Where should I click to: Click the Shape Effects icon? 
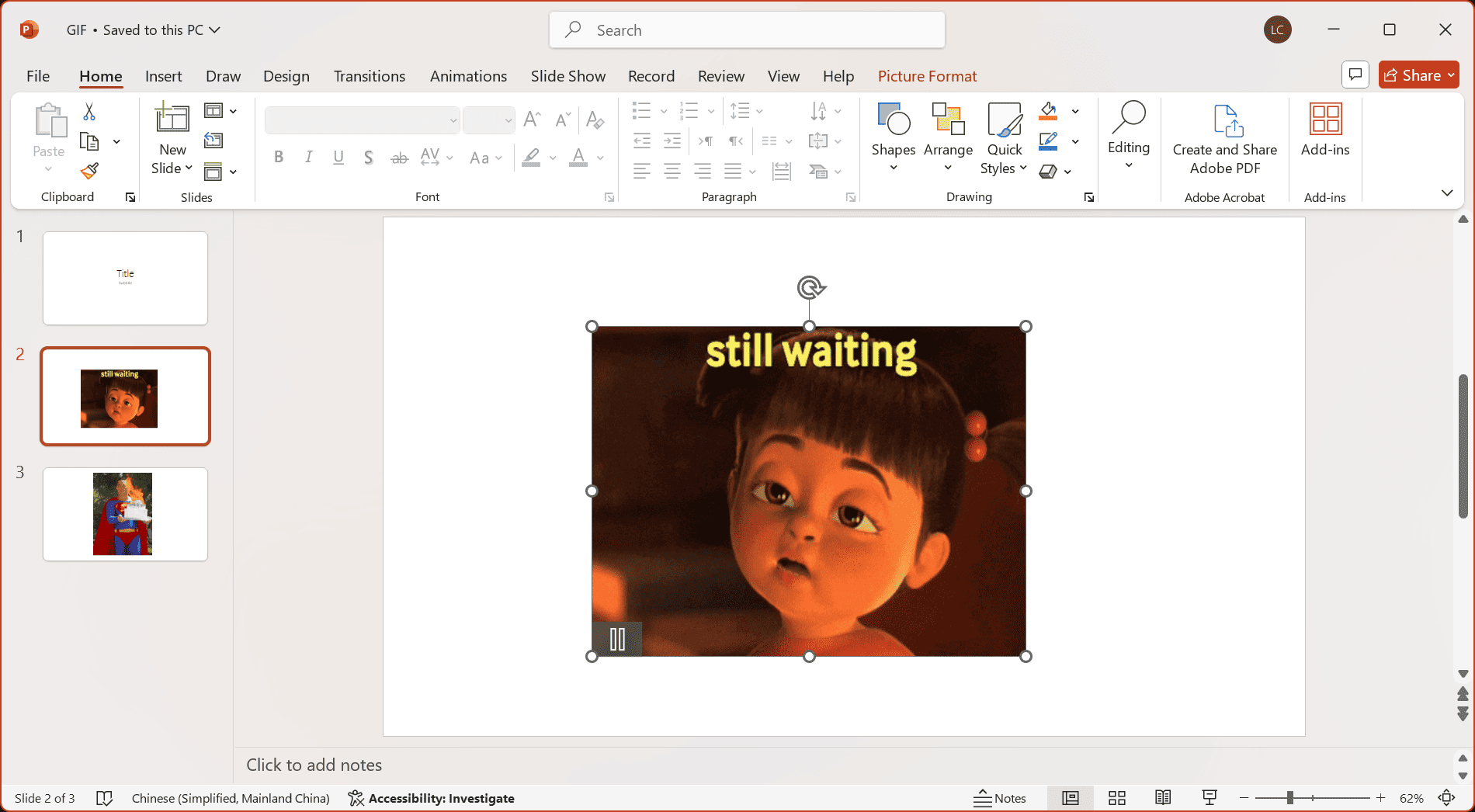tap(1048, 171)
